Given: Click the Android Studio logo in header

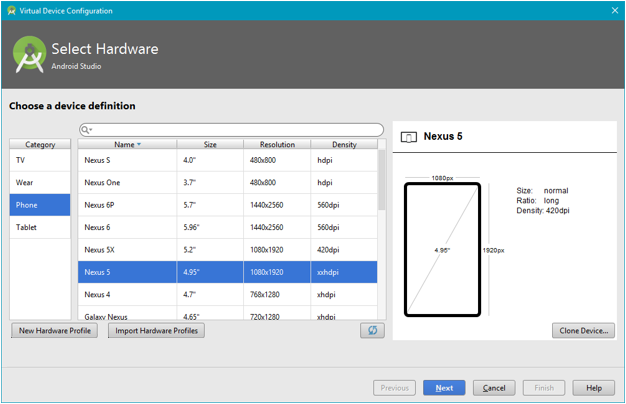Looking at the screenshot, I should point(30,55).
